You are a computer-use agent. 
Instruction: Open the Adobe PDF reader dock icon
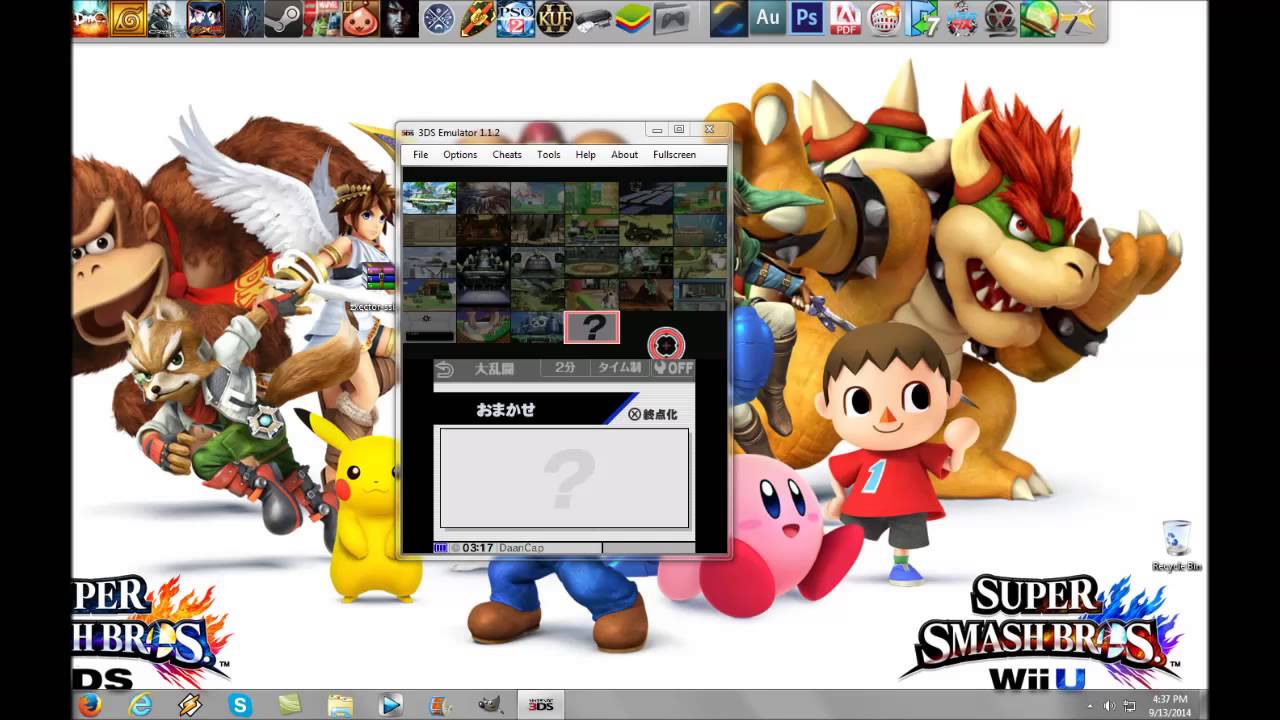[845, 19]
